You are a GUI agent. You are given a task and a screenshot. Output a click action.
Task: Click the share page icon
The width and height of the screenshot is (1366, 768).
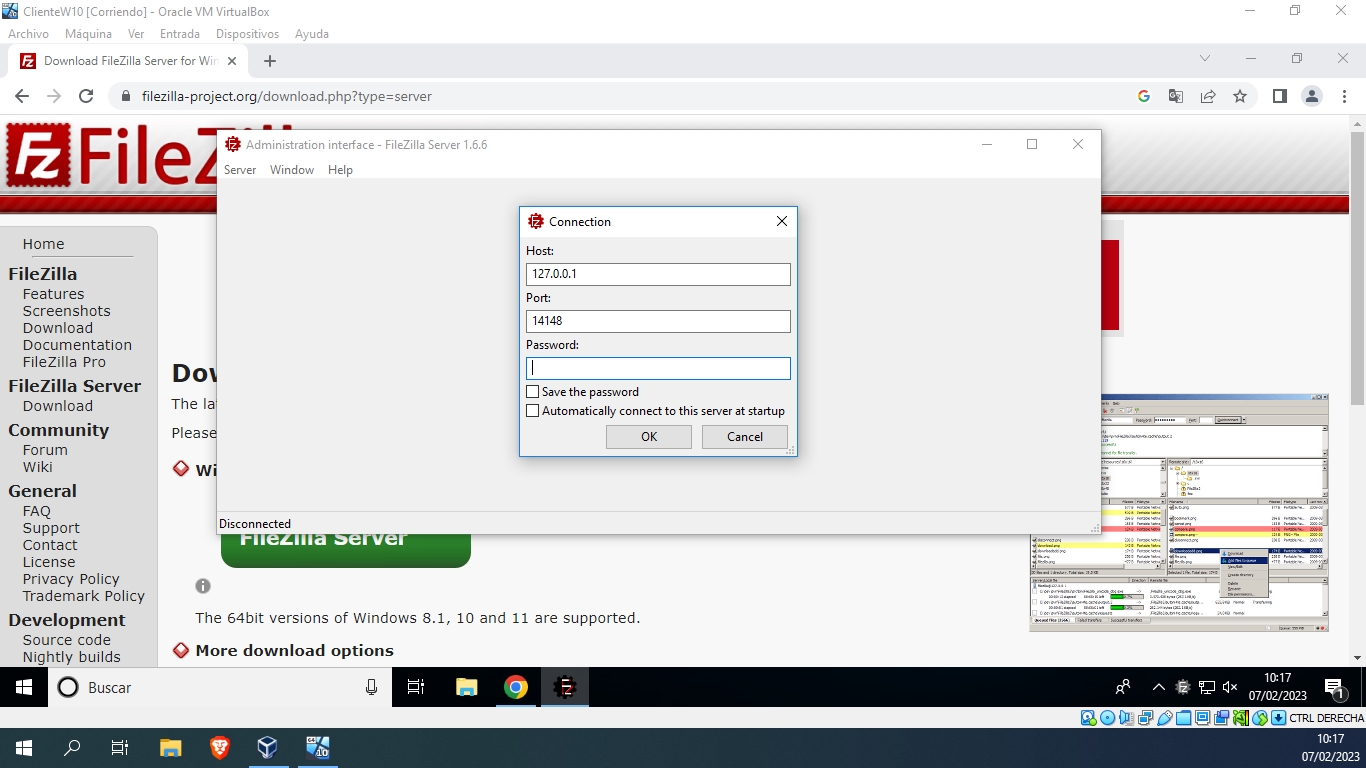[1208, 96]
